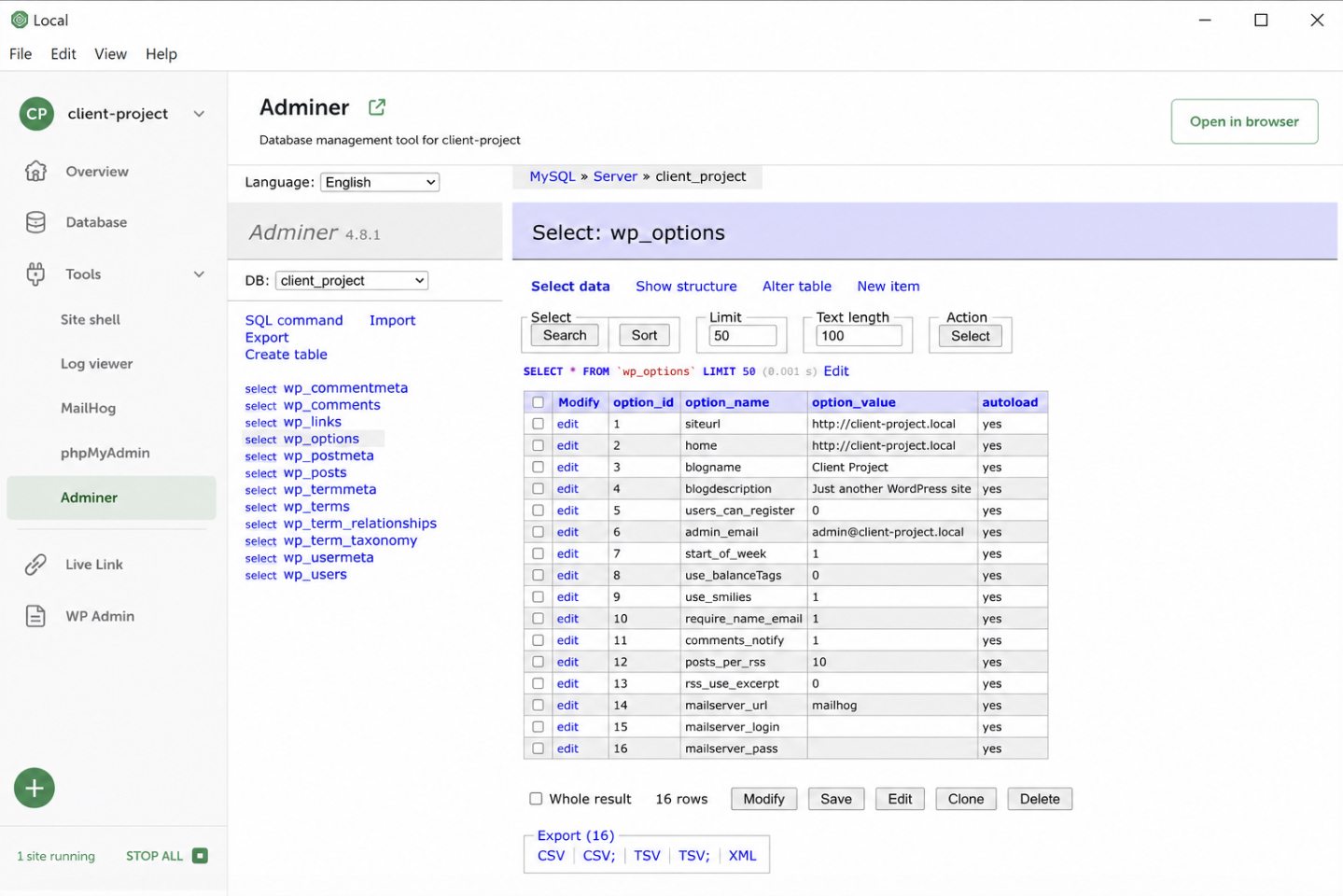Click the Import link
Viewport: 1343px width, 896px height.
click(392, 320)
